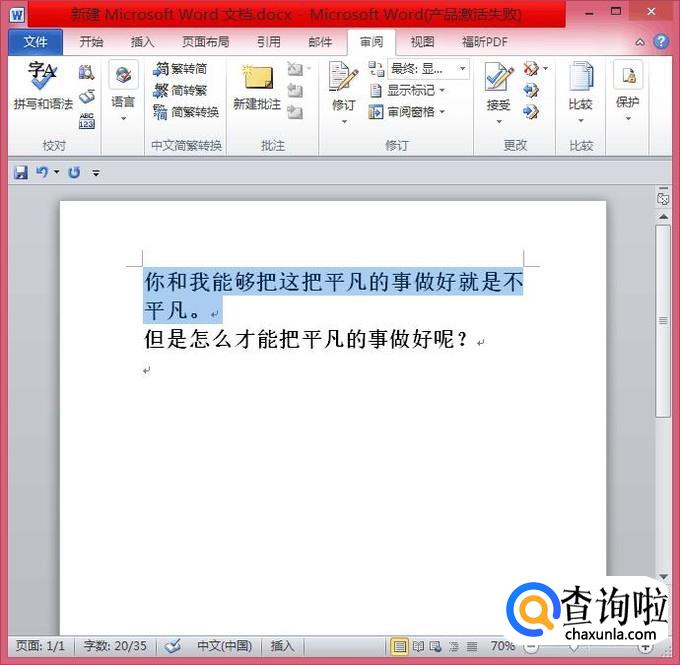This screenshot has height=665, width=680.
Task: Save document with the floppy disk icon
Action: point(20,173)
